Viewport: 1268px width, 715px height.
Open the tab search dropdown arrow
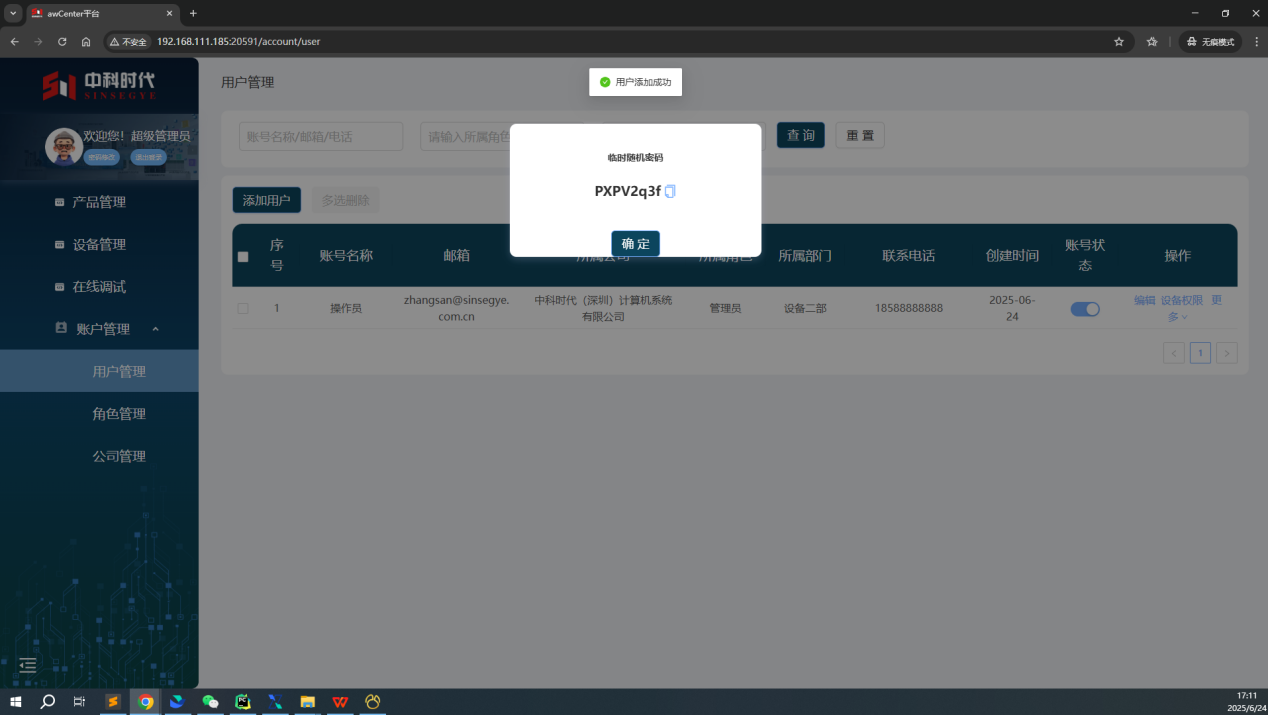(x=13, y=13)
